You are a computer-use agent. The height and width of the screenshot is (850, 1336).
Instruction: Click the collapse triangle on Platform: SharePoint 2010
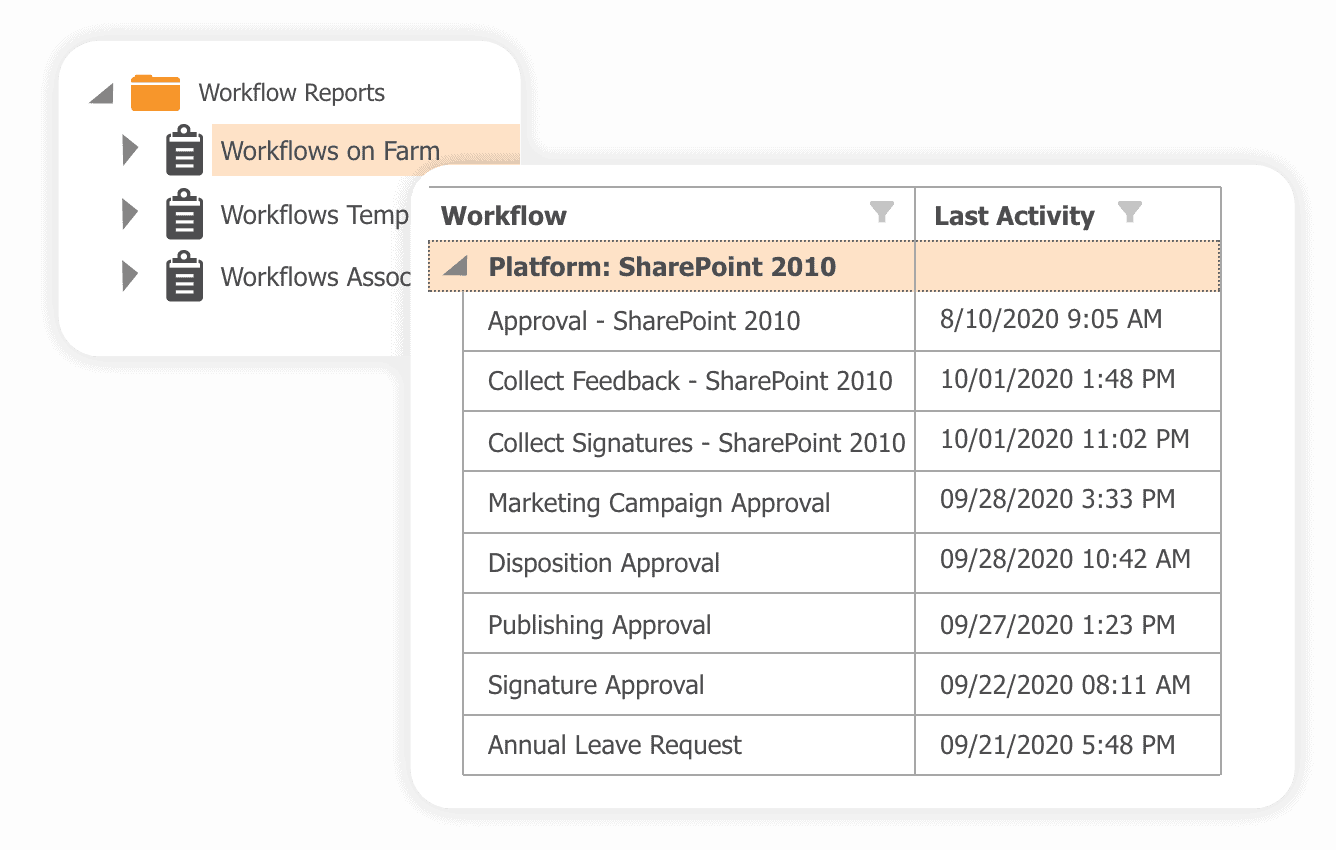(455, 266)
